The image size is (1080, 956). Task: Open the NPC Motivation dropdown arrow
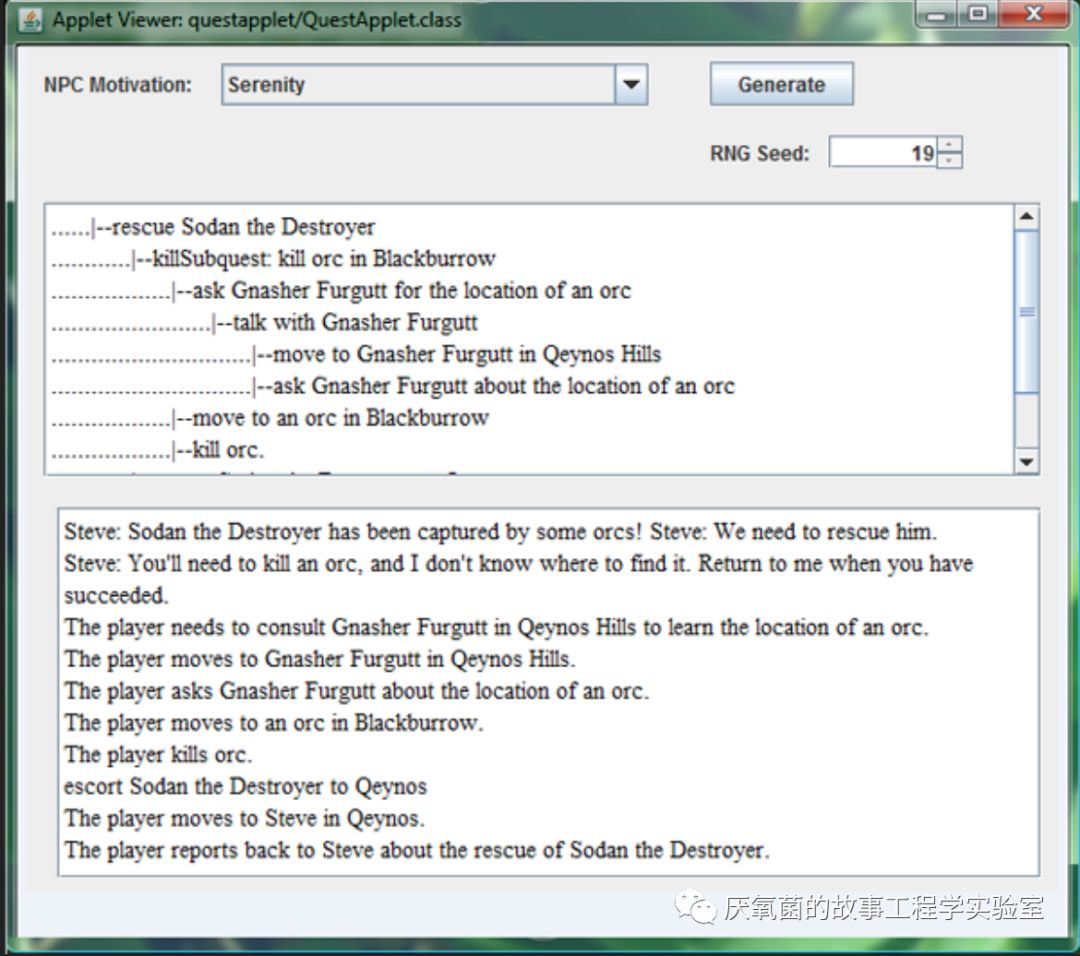click(x=631, y=85)
